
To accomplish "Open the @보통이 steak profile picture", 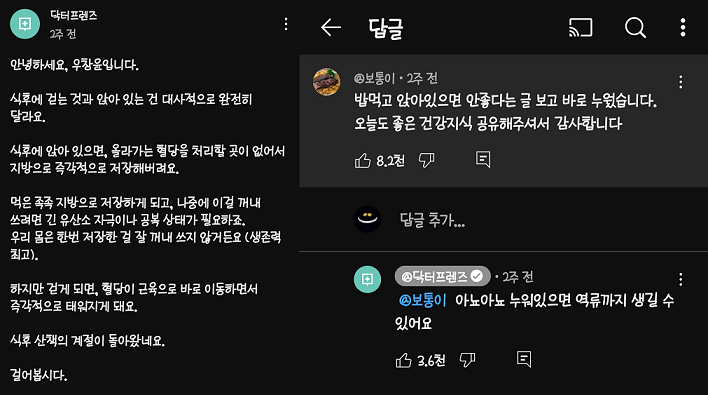I will coord(326,82).
